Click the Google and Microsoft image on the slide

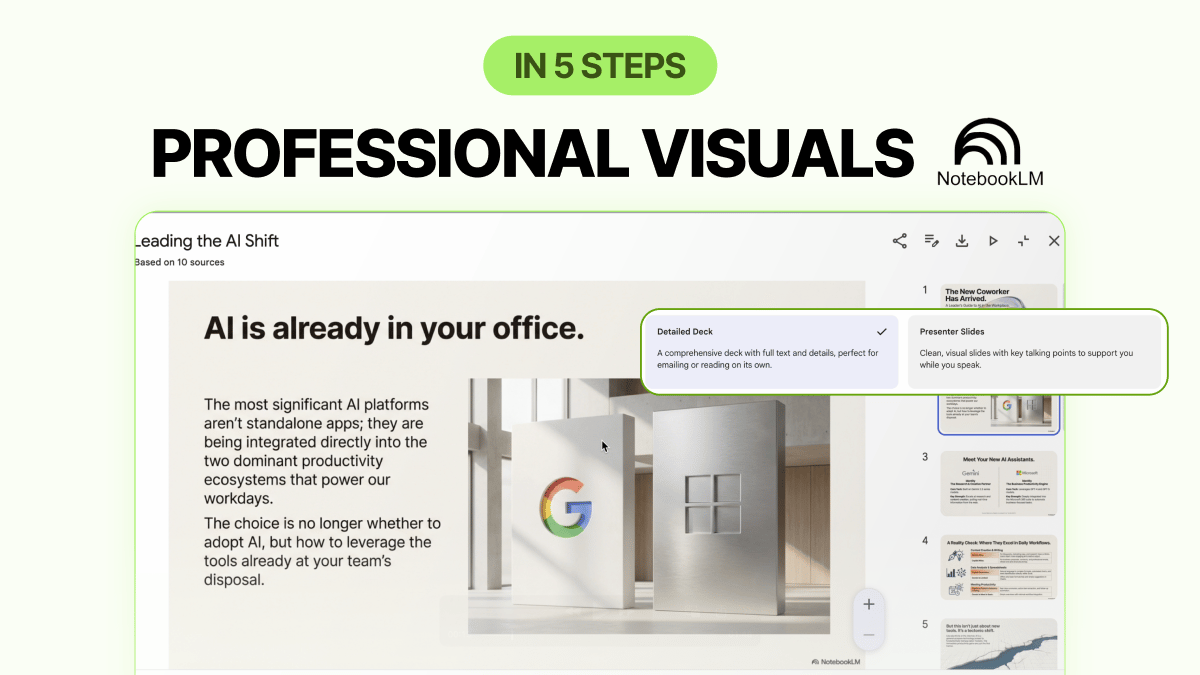649,506
